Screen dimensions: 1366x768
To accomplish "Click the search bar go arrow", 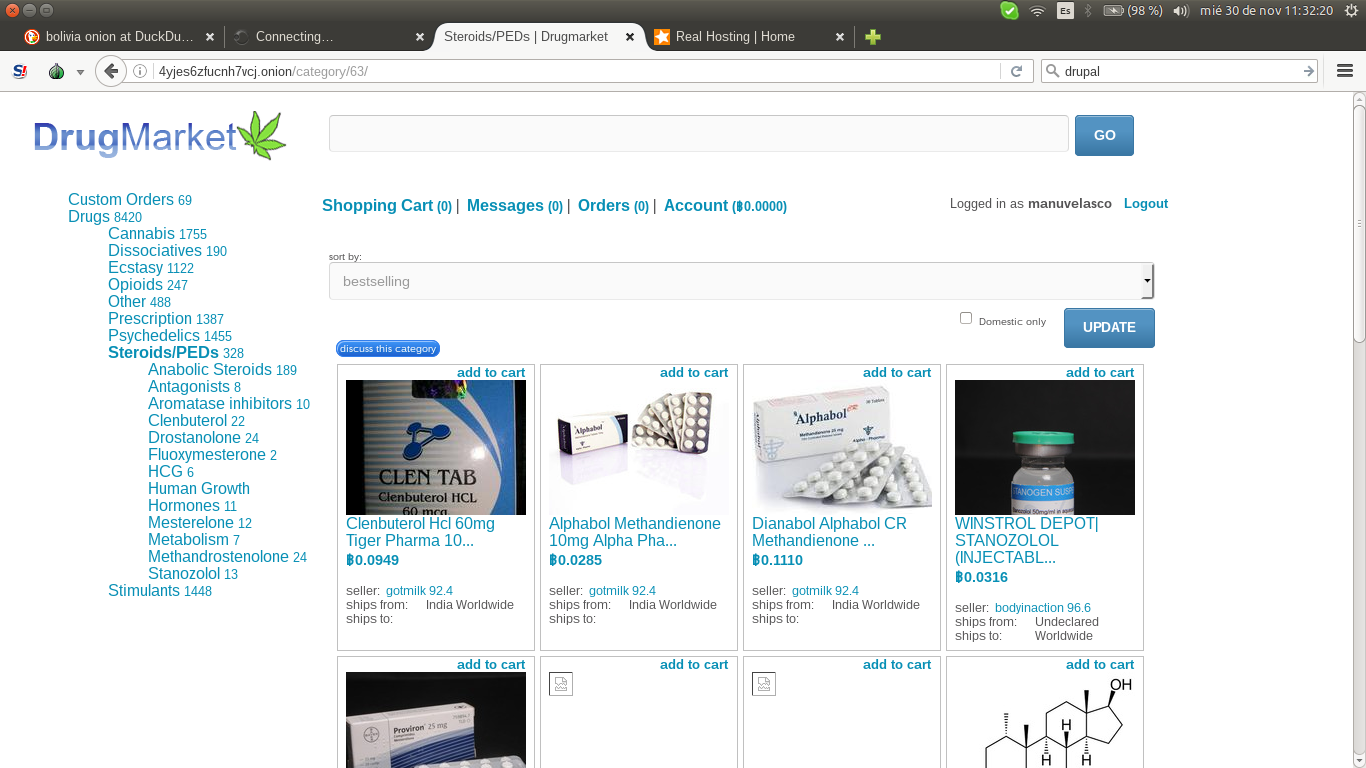I will tap(1308, 71).
